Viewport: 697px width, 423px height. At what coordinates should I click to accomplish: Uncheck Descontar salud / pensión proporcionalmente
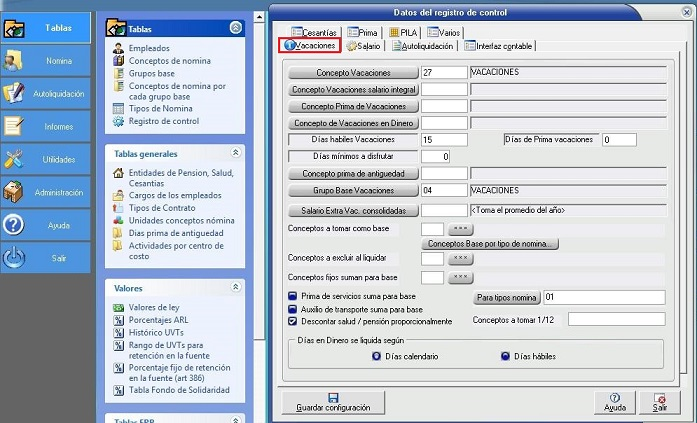(292, 322)
